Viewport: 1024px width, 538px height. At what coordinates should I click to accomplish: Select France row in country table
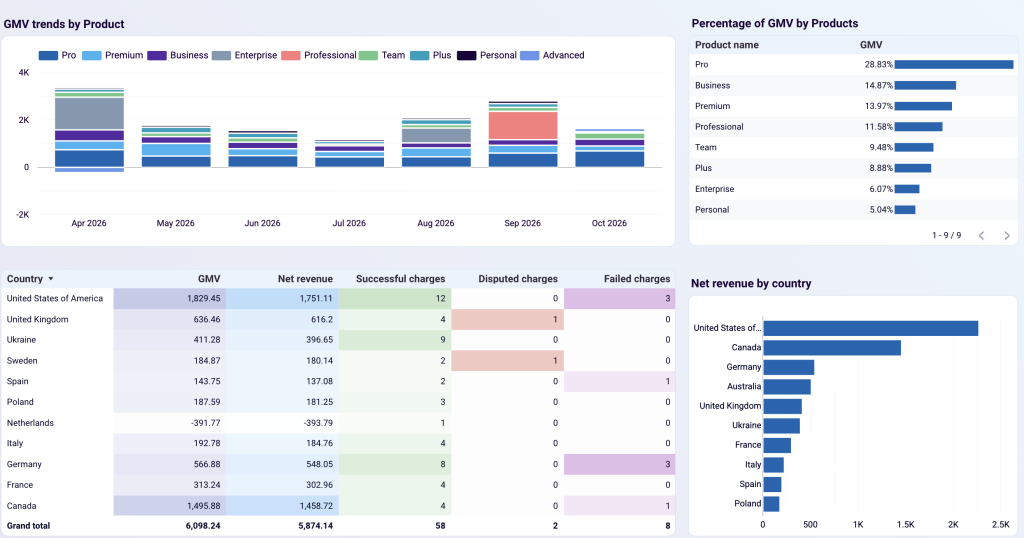pyautogui.click(x=338, y=485)
